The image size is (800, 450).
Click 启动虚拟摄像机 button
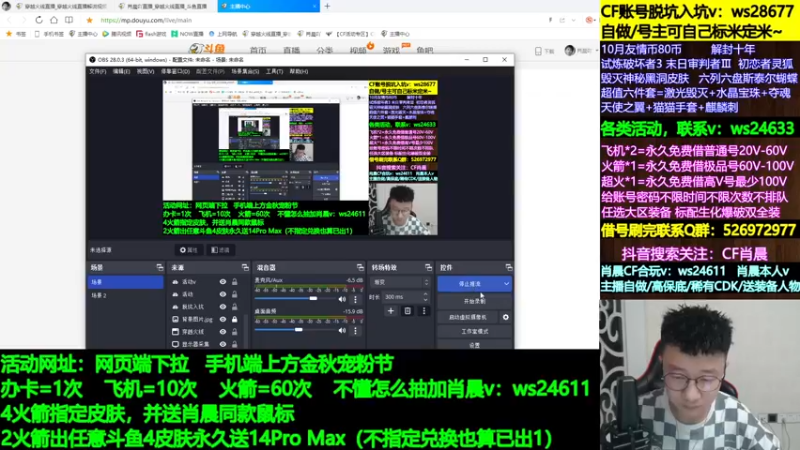point(468,317)
